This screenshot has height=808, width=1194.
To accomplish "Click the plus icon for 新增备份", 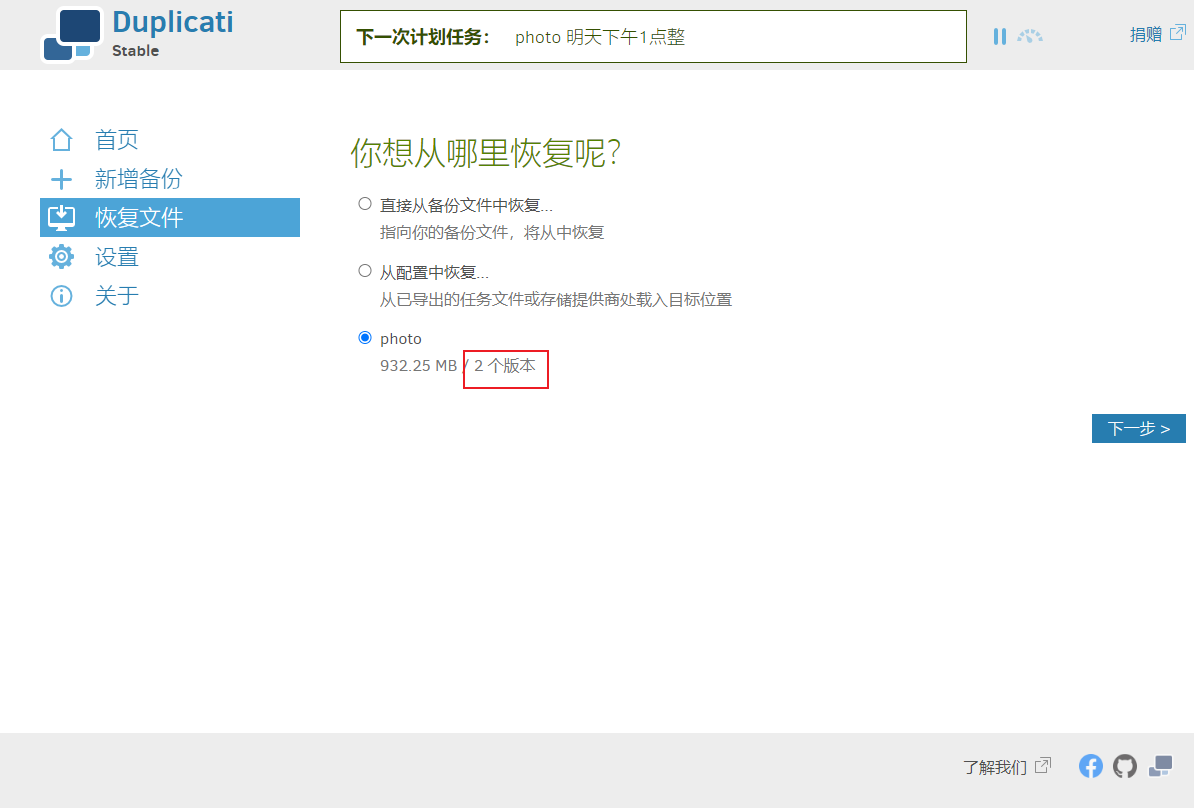I will pyautogui.click(x=61, y=179).
